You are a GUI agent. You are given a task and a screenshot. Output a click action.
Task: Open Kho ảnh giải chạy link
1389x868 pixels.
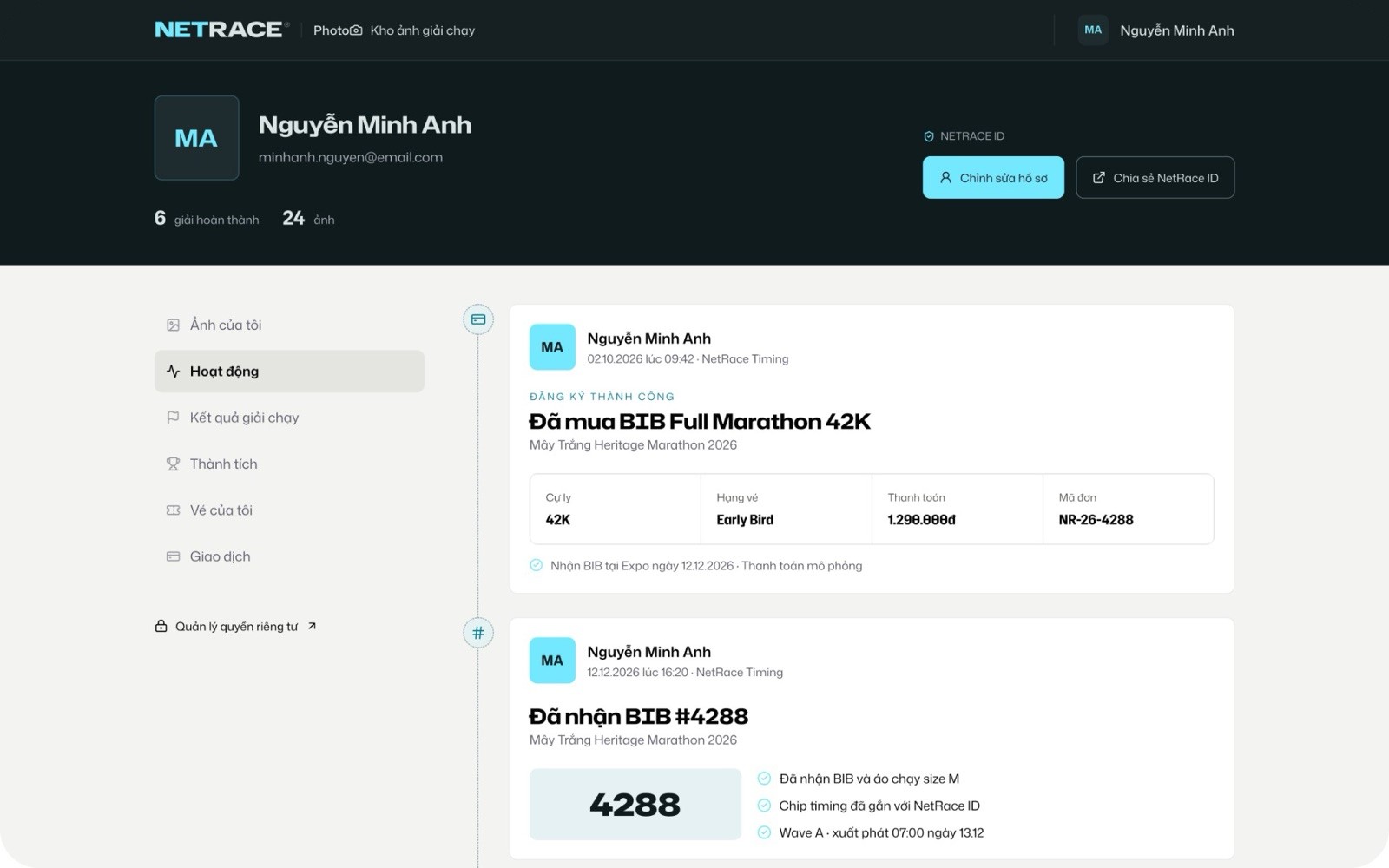[x=423, y=30]
